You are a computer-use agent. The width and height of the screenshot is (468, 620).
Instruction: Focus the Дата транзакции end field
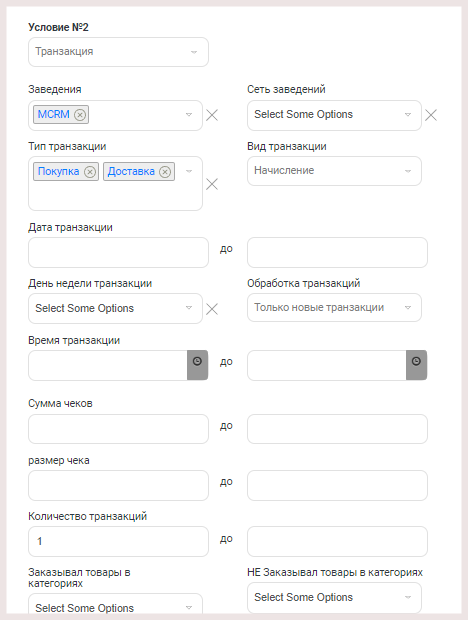coord(337,252)
